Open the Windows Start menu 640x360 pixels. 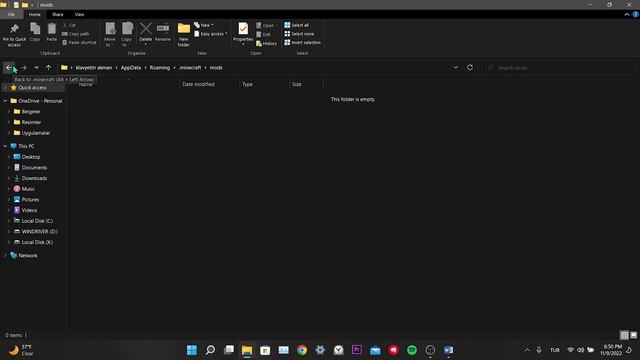click(x=191, y=350)
